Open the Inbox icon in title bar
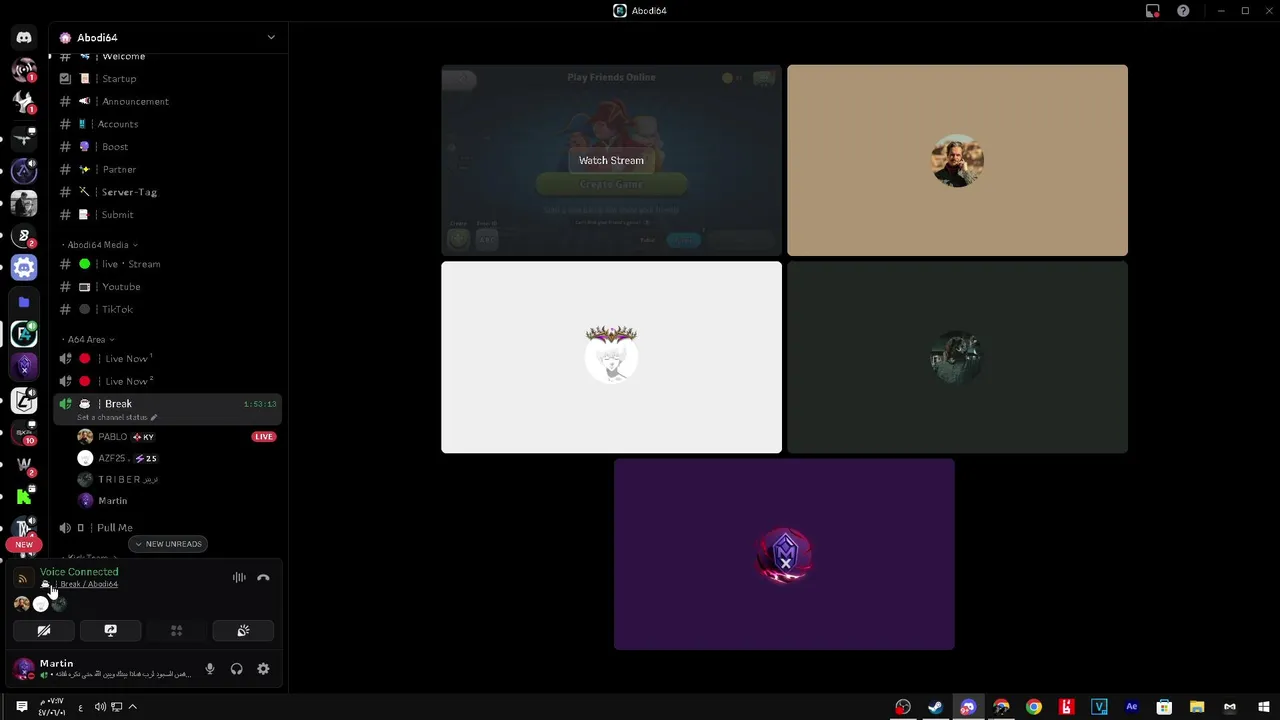1280x720 pixels. (1153, 11)
